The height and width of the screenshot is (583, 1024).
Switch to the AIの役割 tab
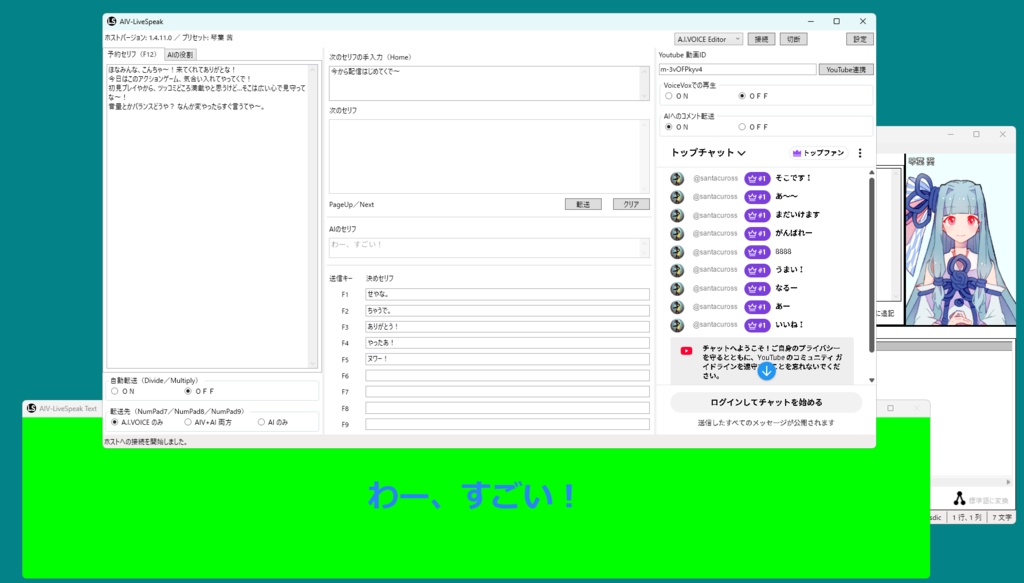pos(180,55)
